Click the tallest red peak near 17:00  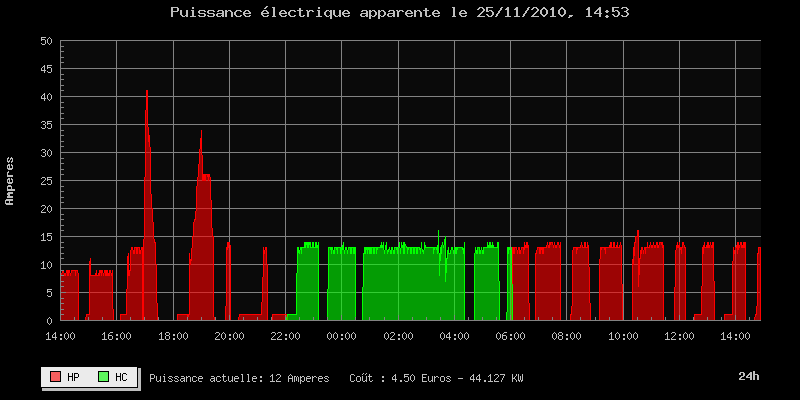148,204
